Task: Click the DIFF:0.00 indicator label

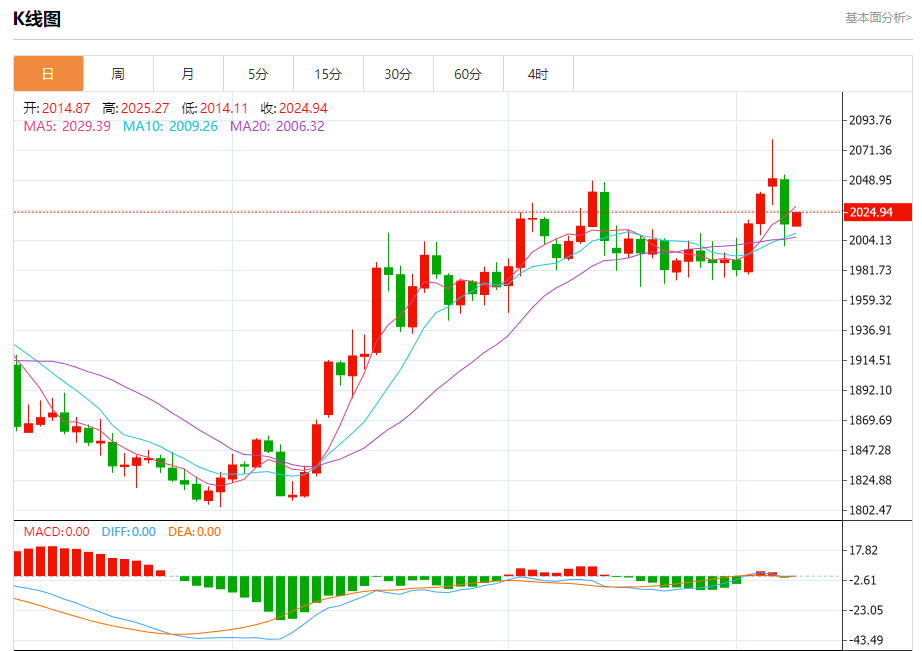Action: [x=129, y=532]
